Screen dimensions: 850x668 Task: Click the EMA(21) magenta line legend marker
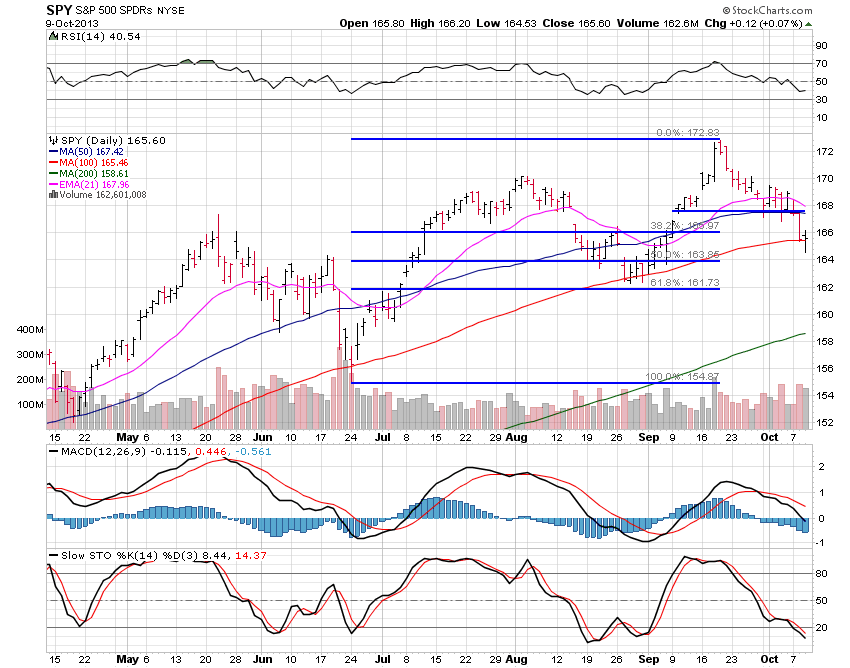pos(54,184)
